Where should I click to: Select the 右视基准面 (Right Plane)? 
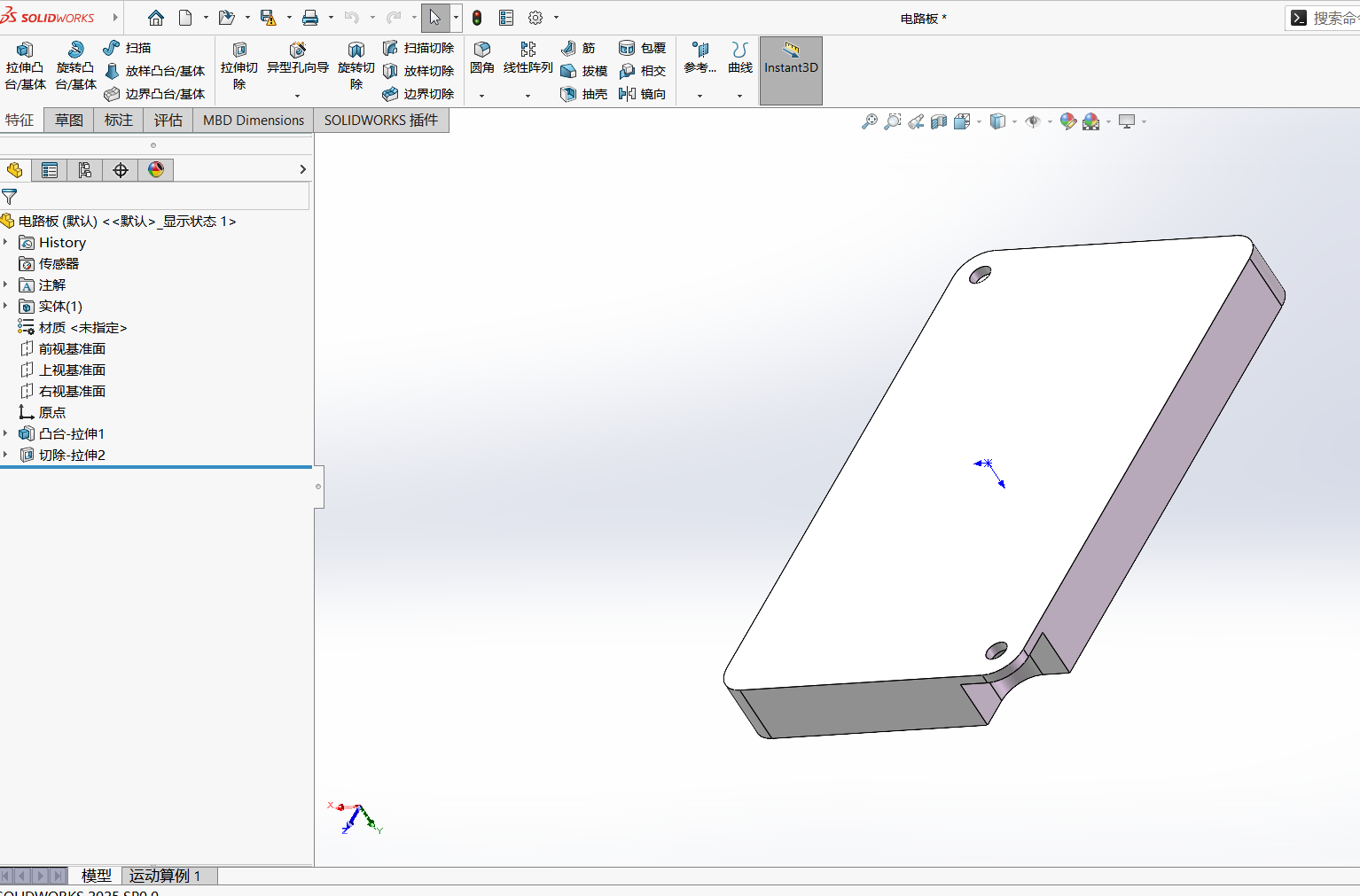pos(63,391)
